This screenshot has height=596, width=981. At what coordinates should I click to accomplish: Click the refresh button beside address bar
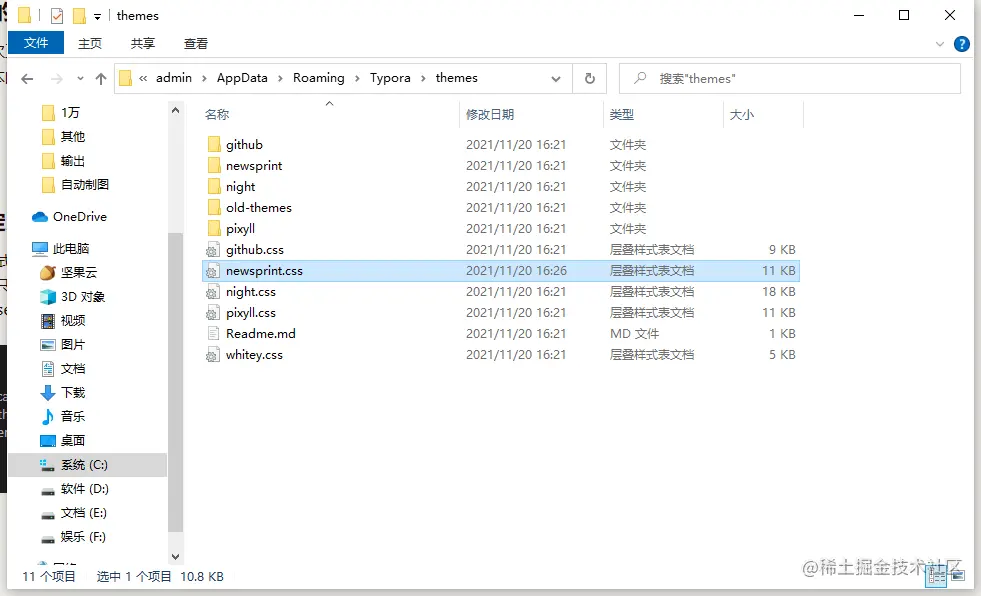(x=589, y=79)
